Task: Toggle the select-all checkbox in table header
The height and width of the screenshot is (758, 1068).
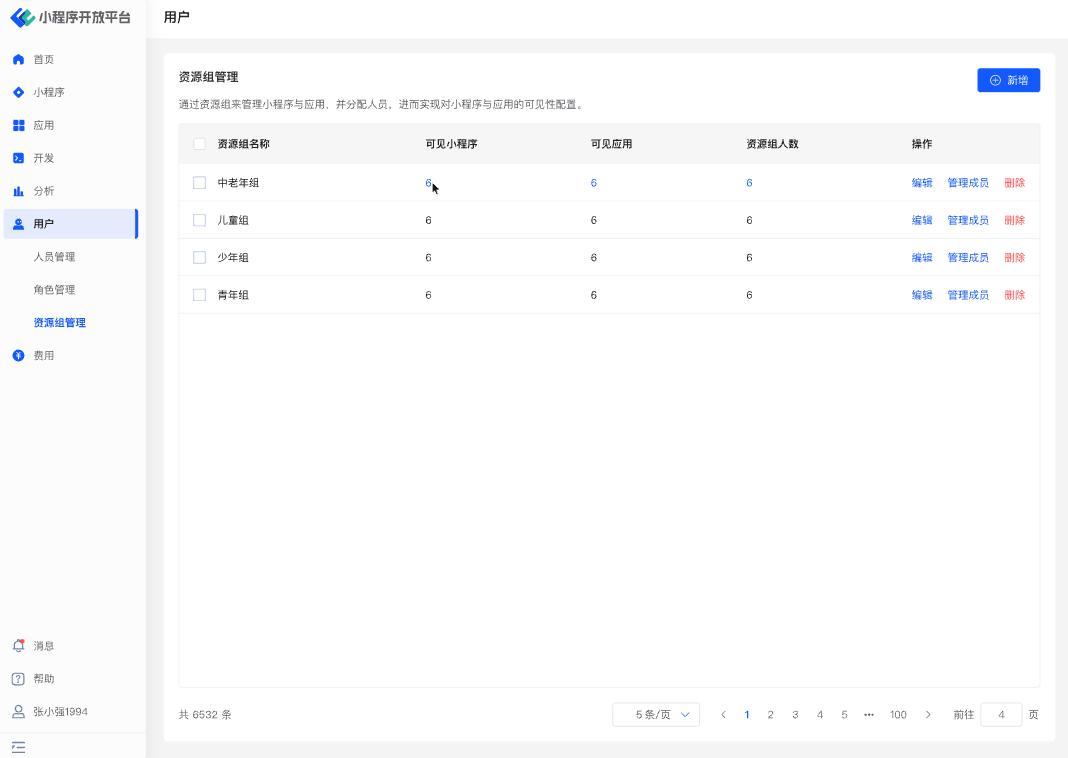Action: pyautogui.click(x=199, y=144)
